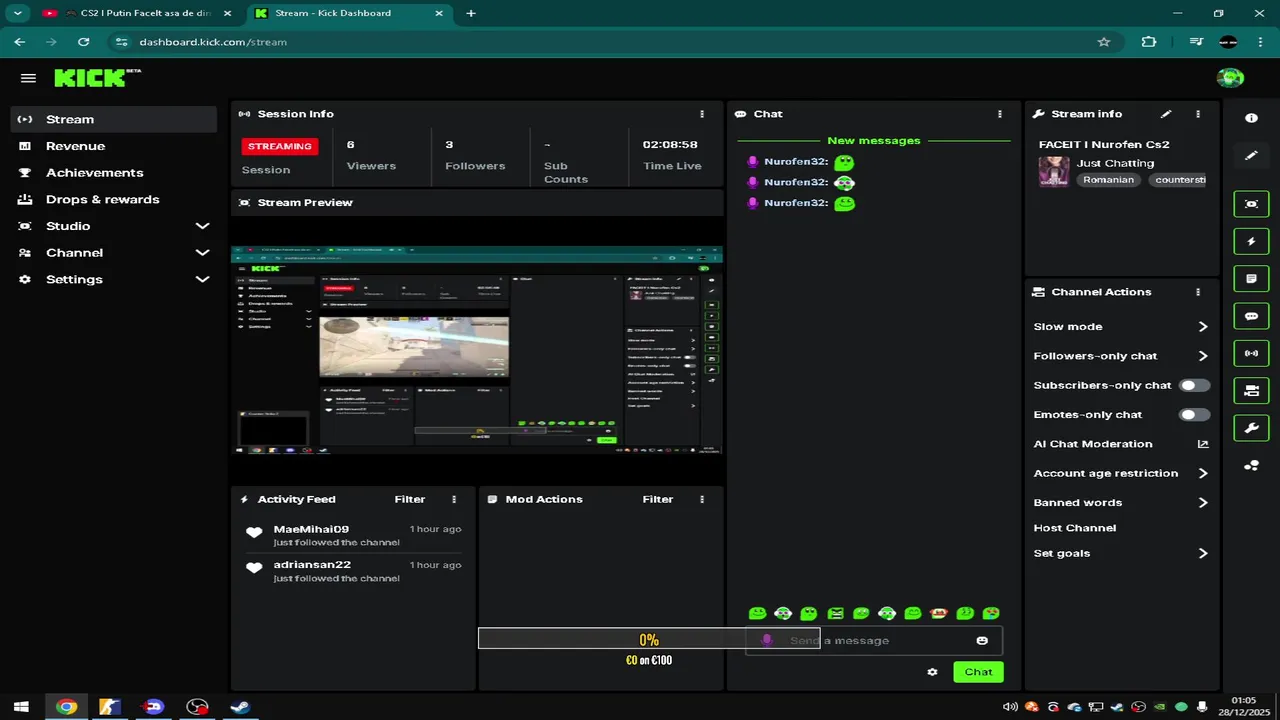
Task: Open chat settings gear icon
Action: [x=933, y=672]
